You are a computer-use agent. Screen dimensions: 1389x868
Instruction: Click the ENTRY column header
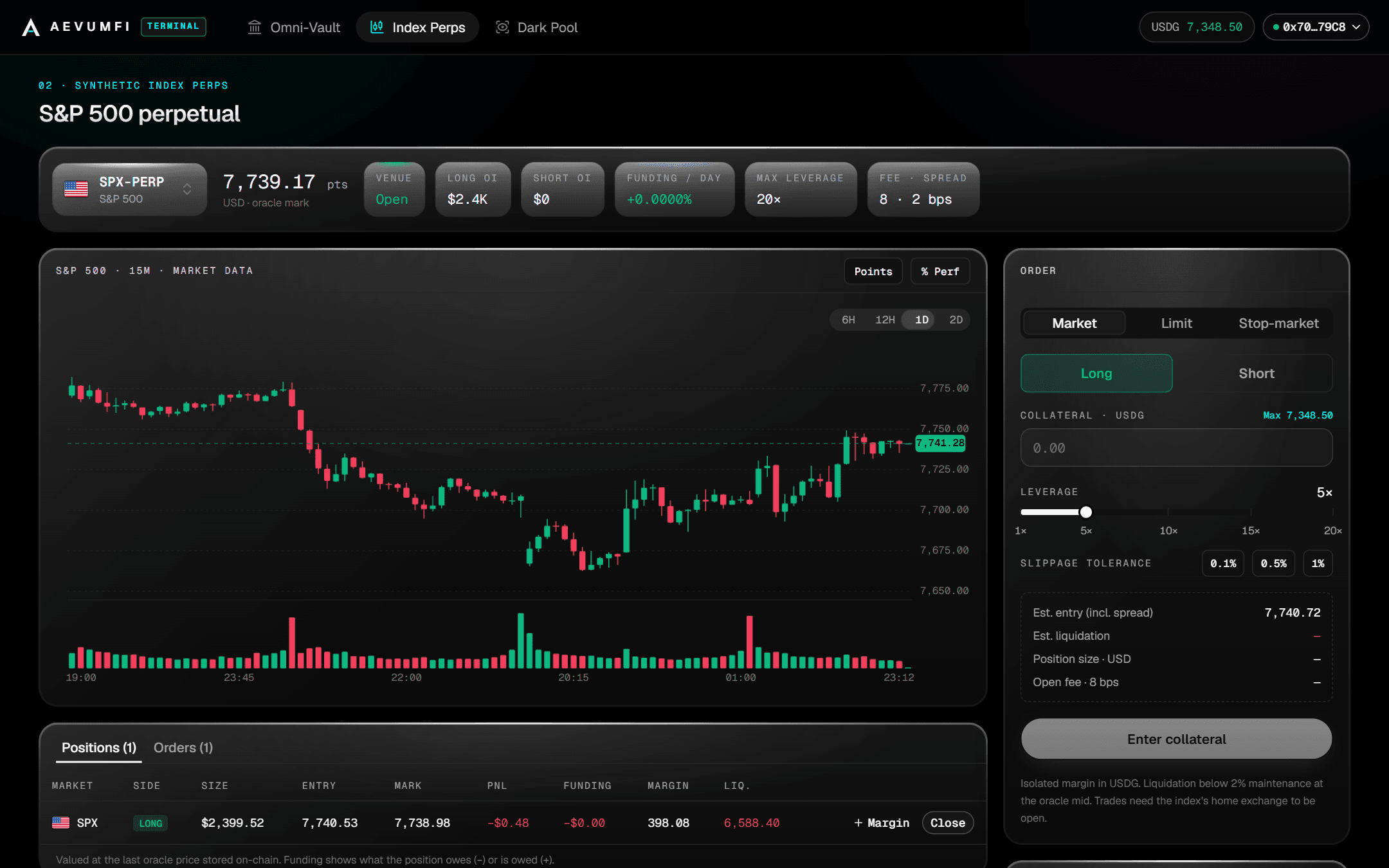319,786
